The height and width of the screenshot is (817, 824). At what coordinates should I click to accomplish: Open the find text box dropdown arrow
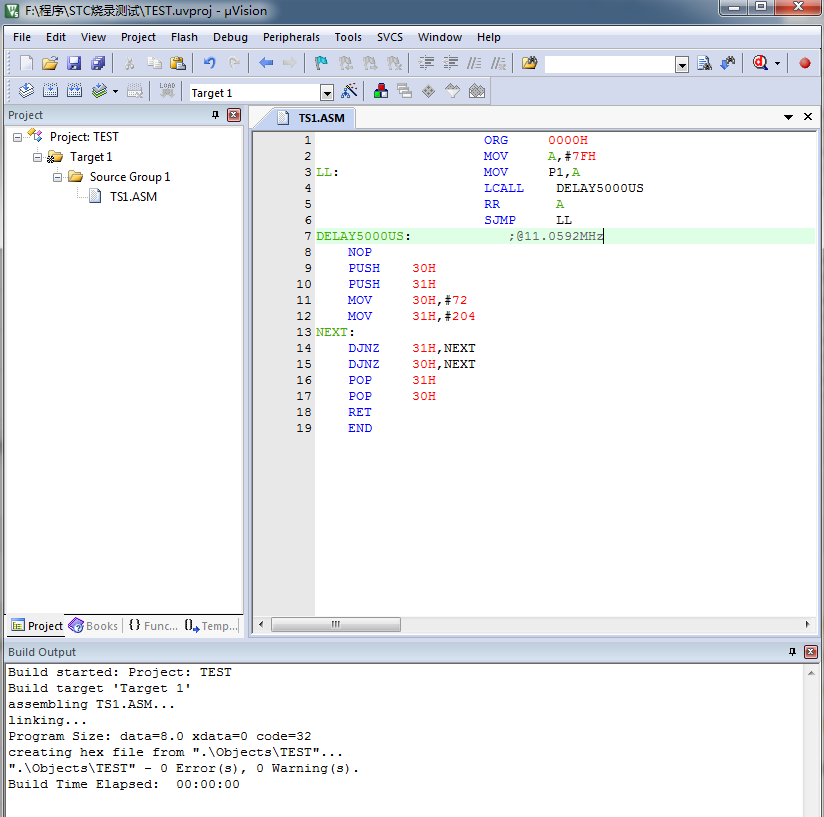pyautogui.click(x=682, y=65)
